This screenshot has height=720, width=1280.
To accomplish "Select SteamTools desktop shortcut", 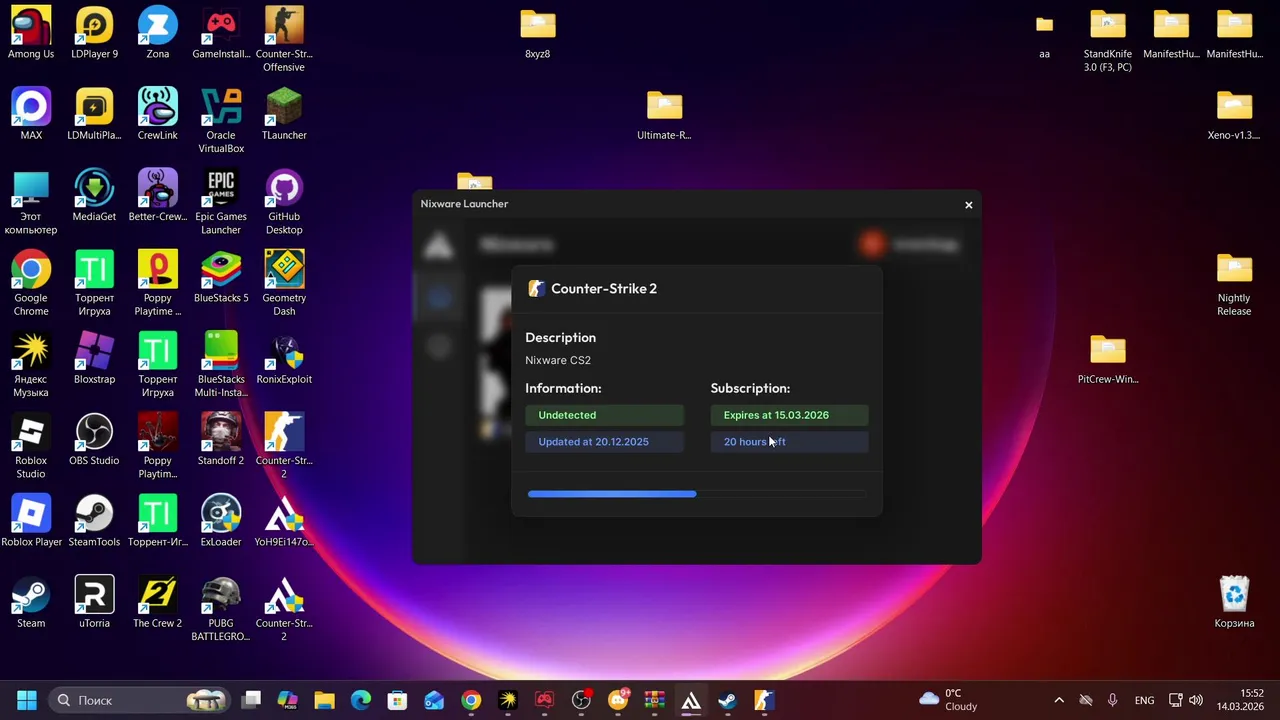I will click(94, 520).
